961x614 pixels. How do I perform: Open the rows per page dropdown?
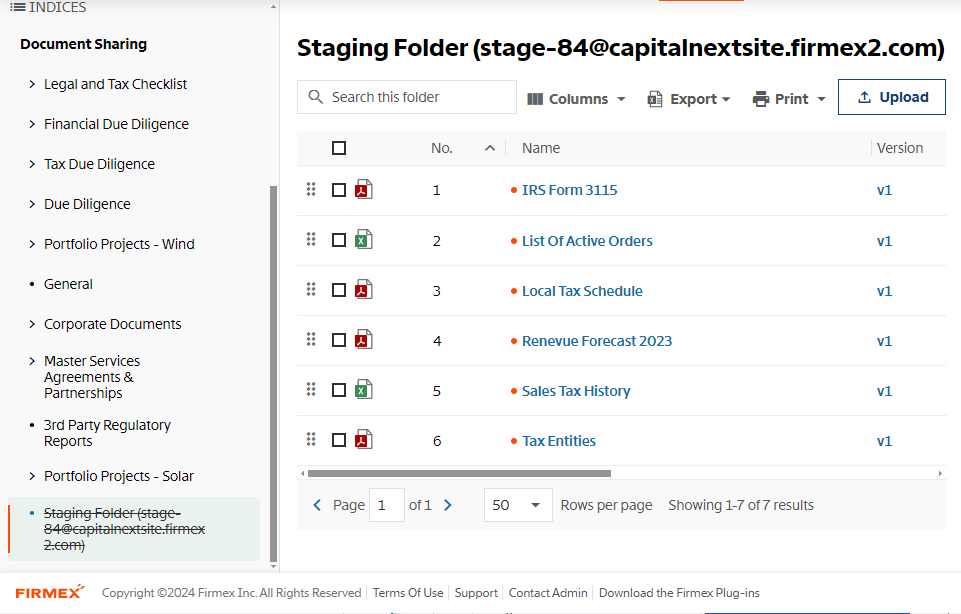pyautogui.click(x=518, y=505)
